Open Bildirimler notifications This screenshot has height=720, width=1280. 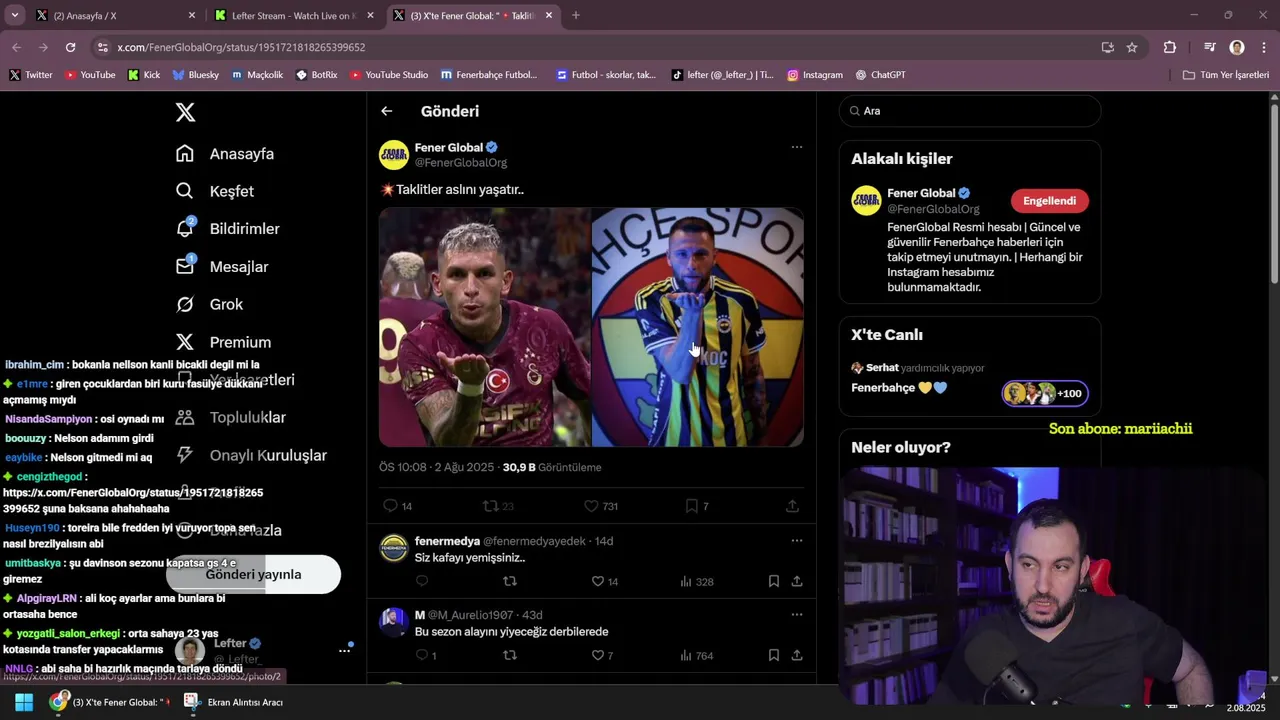click(x=228, y=228)
